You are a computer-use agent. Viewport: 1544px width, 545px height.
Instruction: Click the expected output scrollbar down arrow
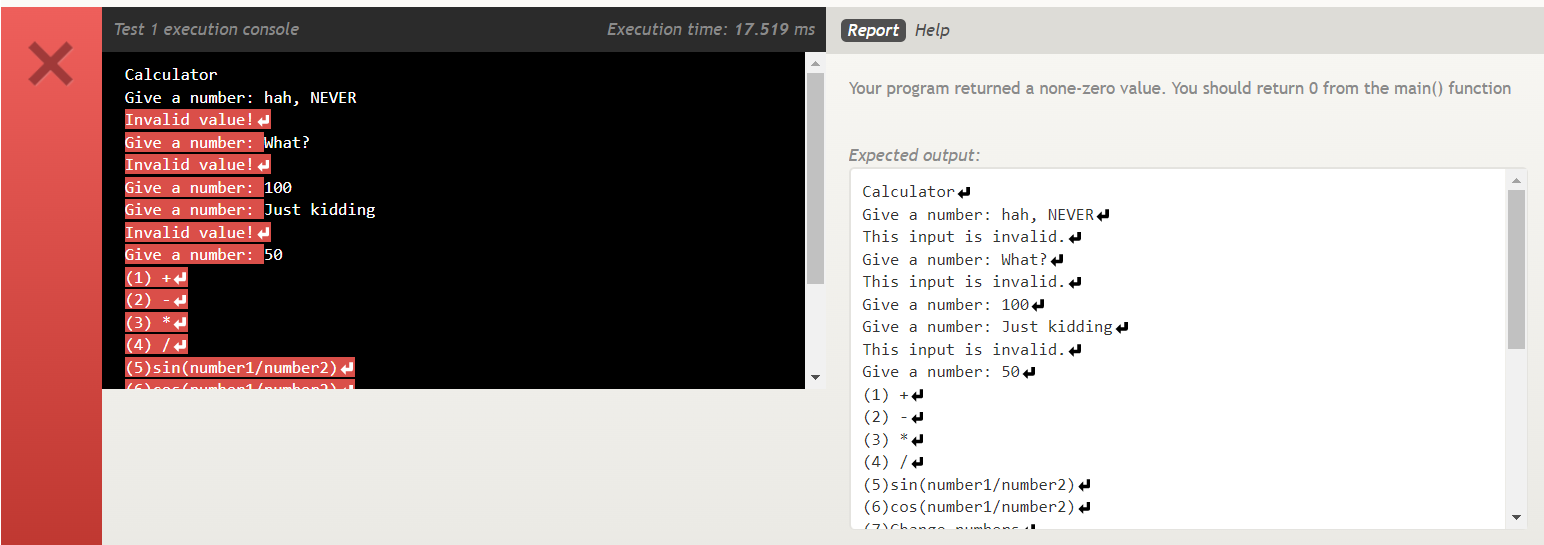1516,518
